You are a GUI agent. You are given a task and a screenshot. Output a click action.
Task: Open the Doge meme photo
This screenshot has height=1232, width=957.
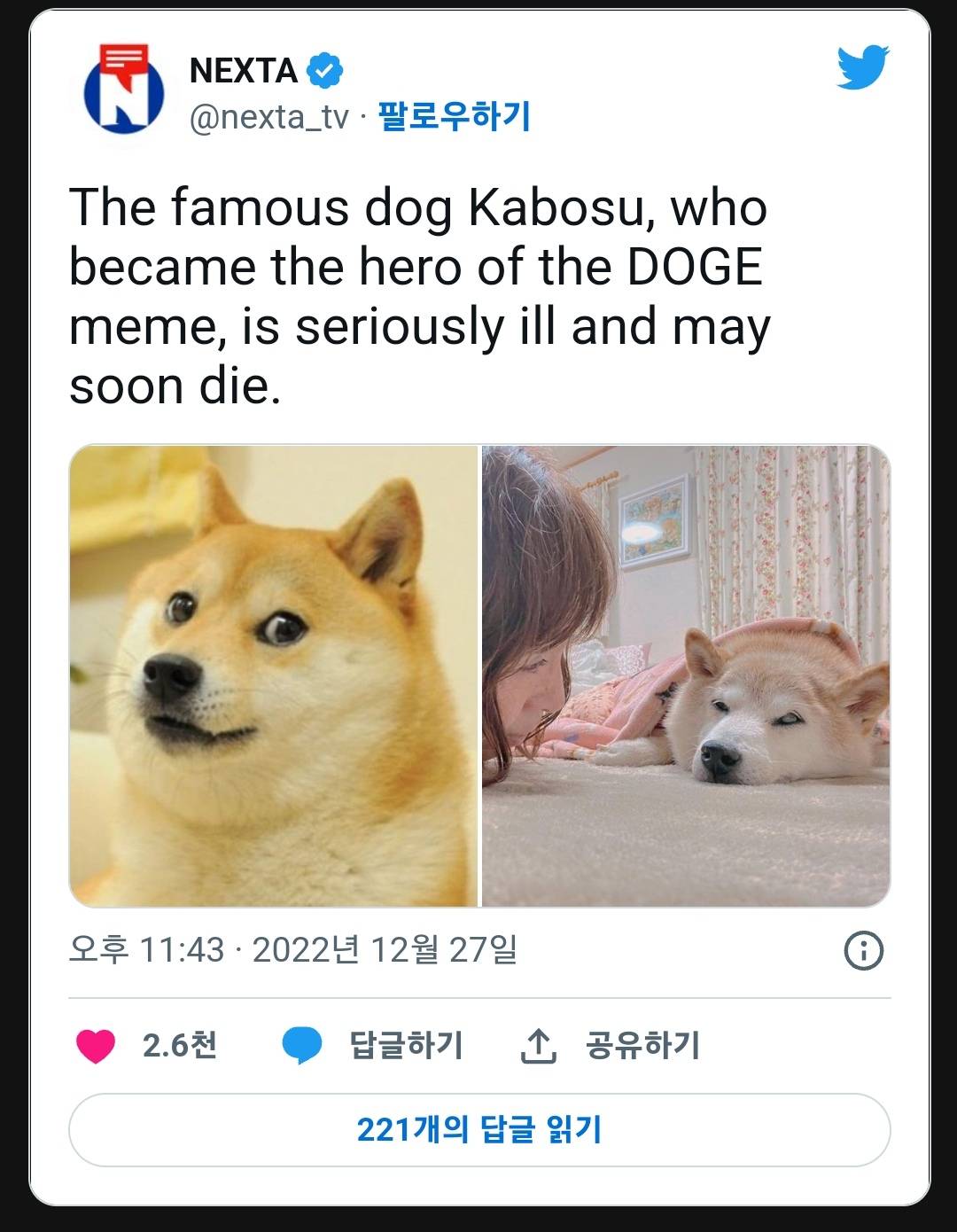pyautogui.click(x=274, y=675)
